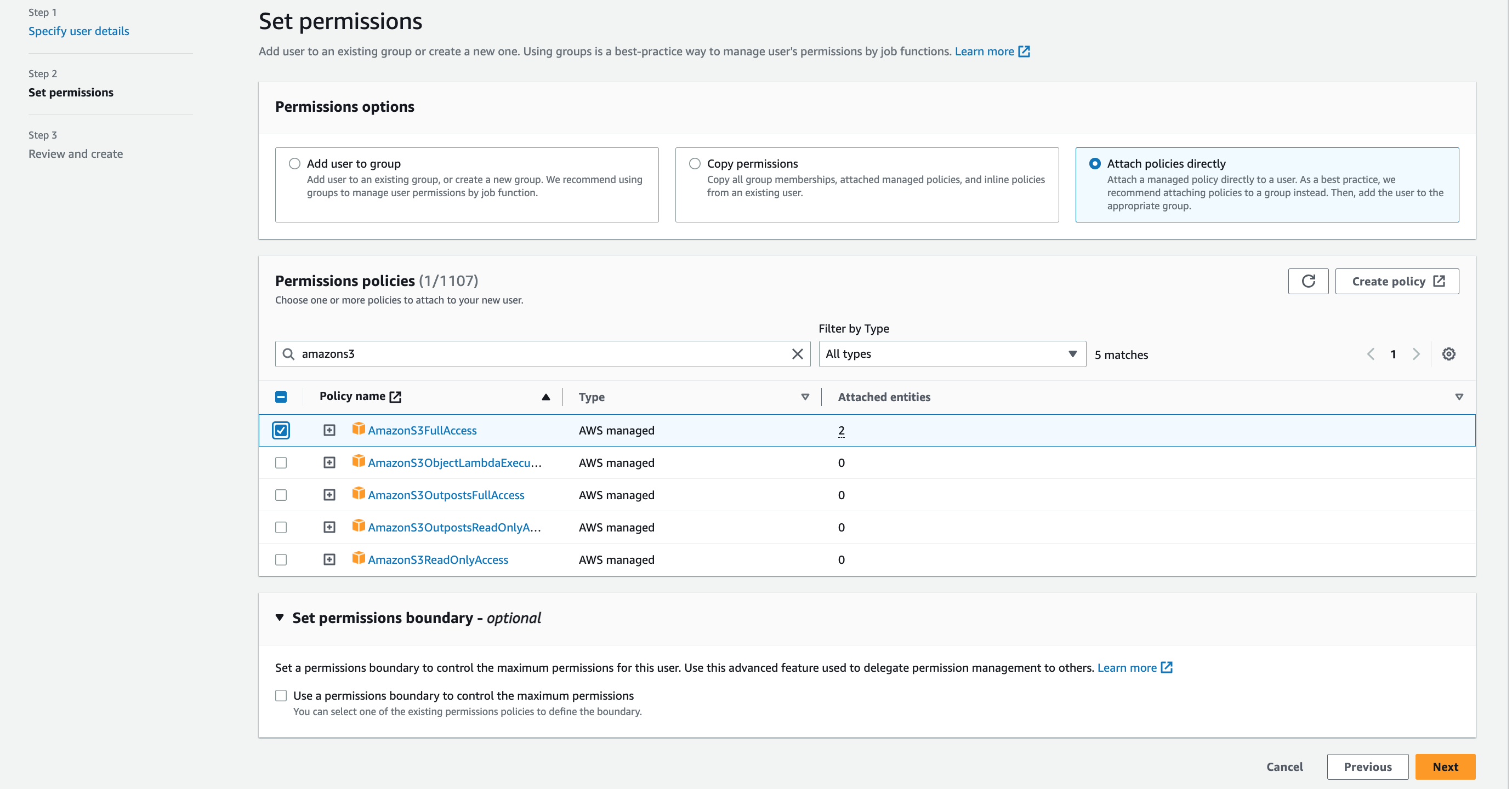The width and height of the screenshot is (1512, 789).
Task: Click the policy icon for AmazonS3ObjectLambdaExecu…
Action: pyautogui.click(x=358, y=461)
